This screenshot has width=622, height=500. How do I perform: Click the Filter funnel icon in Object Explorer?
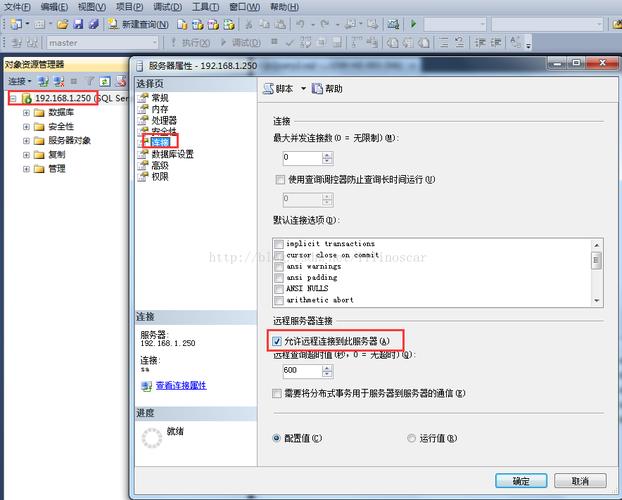(x=90, y=81)
